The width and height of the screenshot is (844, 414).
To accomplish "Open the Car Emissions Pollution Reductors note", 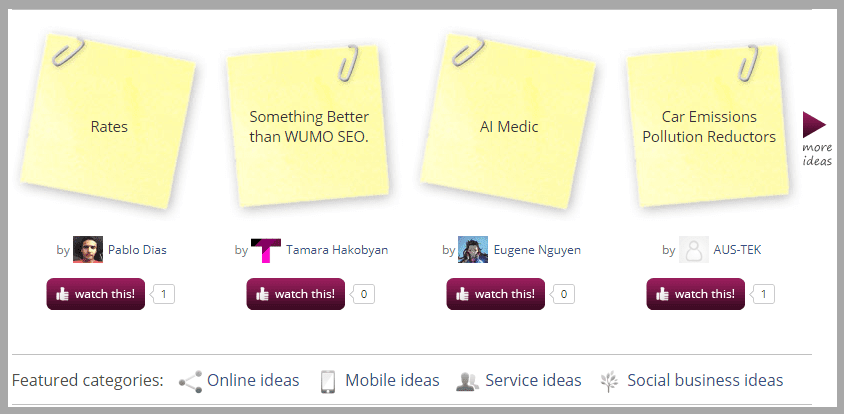I will pyautogui.click(x=709, y=127).
